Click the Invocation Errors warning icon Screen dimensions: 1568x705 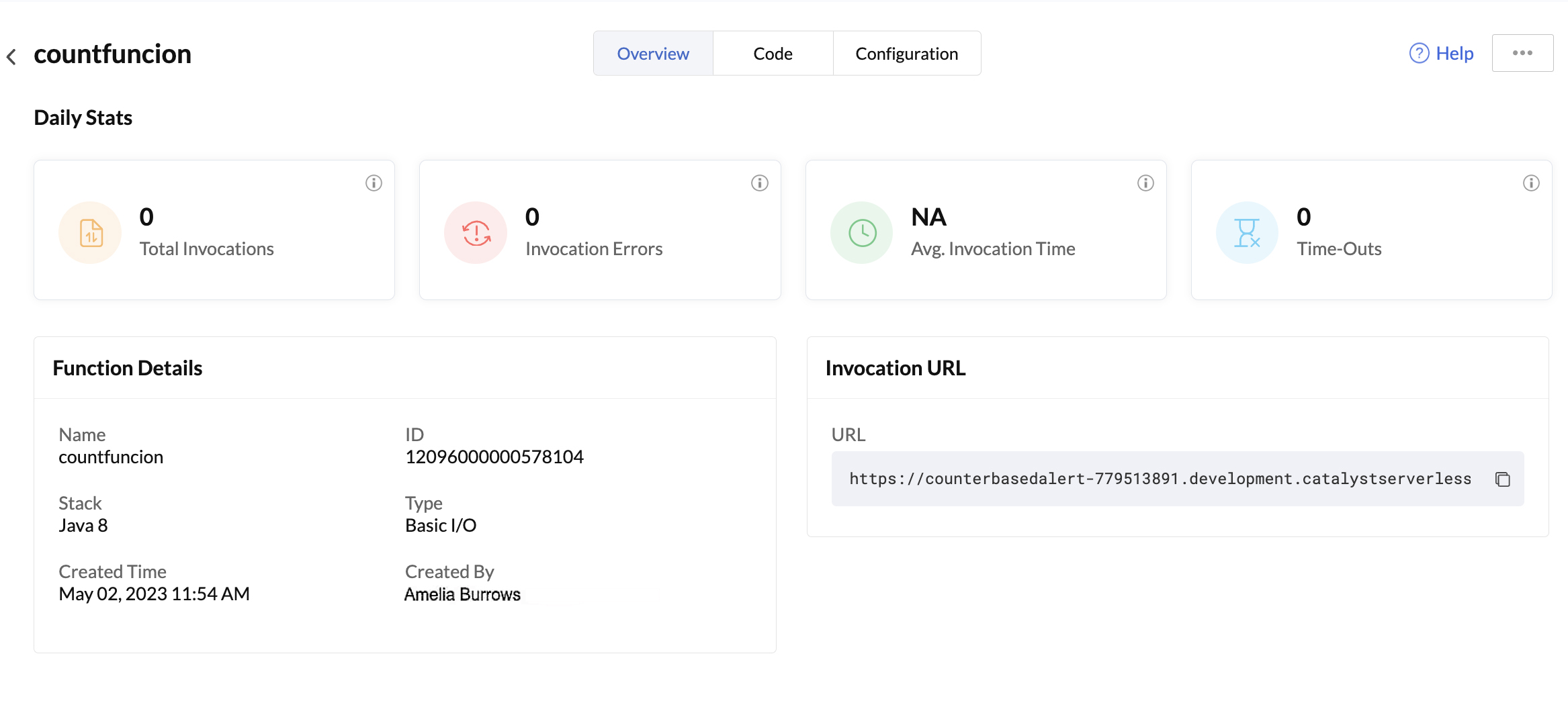click(x=476, y=233)
